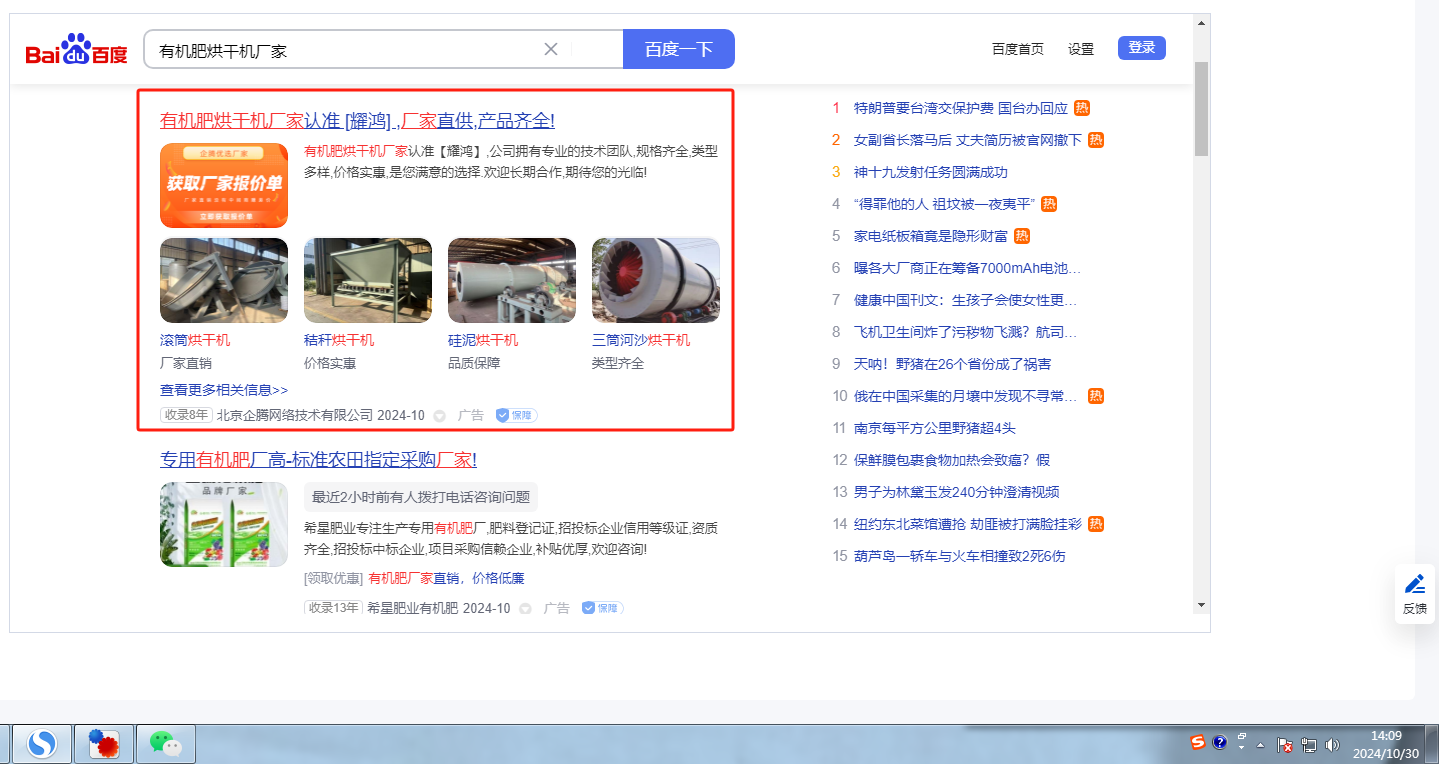The width and height of the screenshot is (1439, 764).
Task: Click the 硅泥烘干机 link
Action: [483, 340]
